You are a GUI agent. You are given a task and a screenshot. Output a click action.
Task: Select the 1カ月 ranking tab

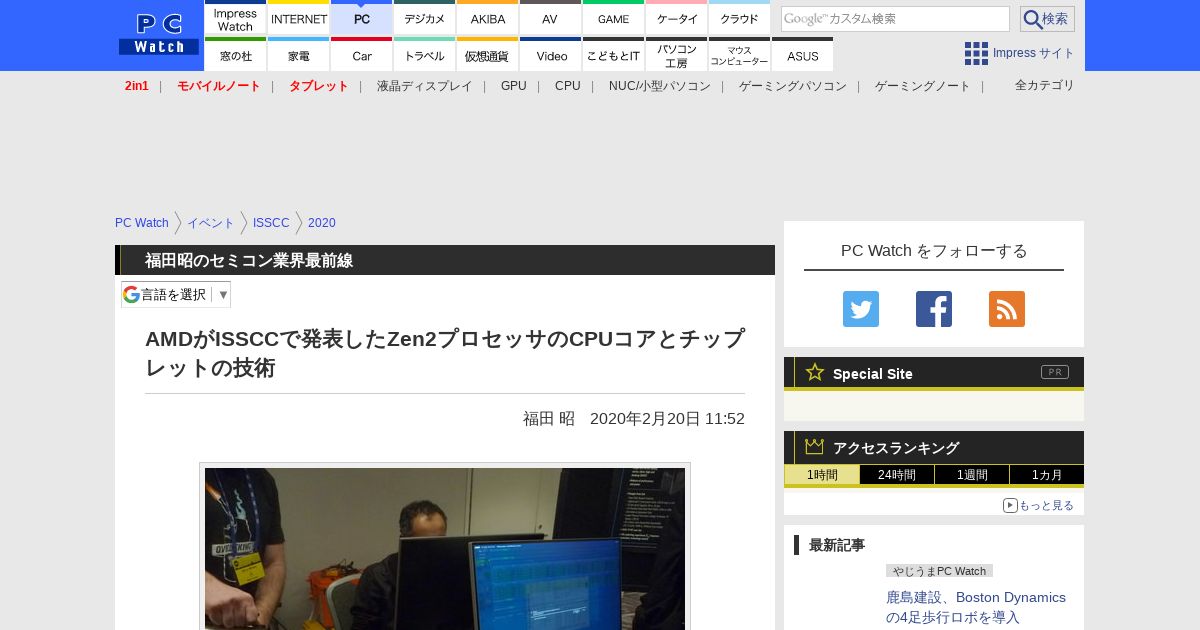tap(1047, 475)
